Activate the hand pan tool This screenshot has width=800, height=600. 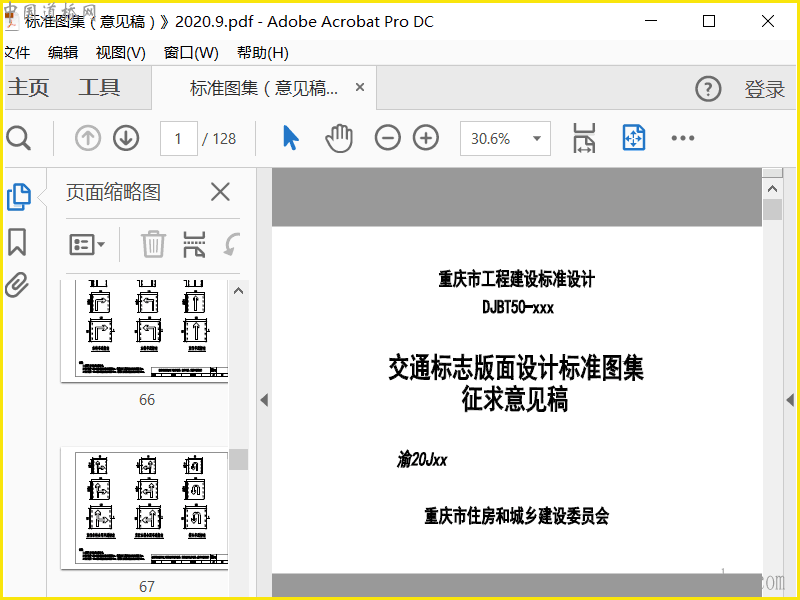point(339,138)
